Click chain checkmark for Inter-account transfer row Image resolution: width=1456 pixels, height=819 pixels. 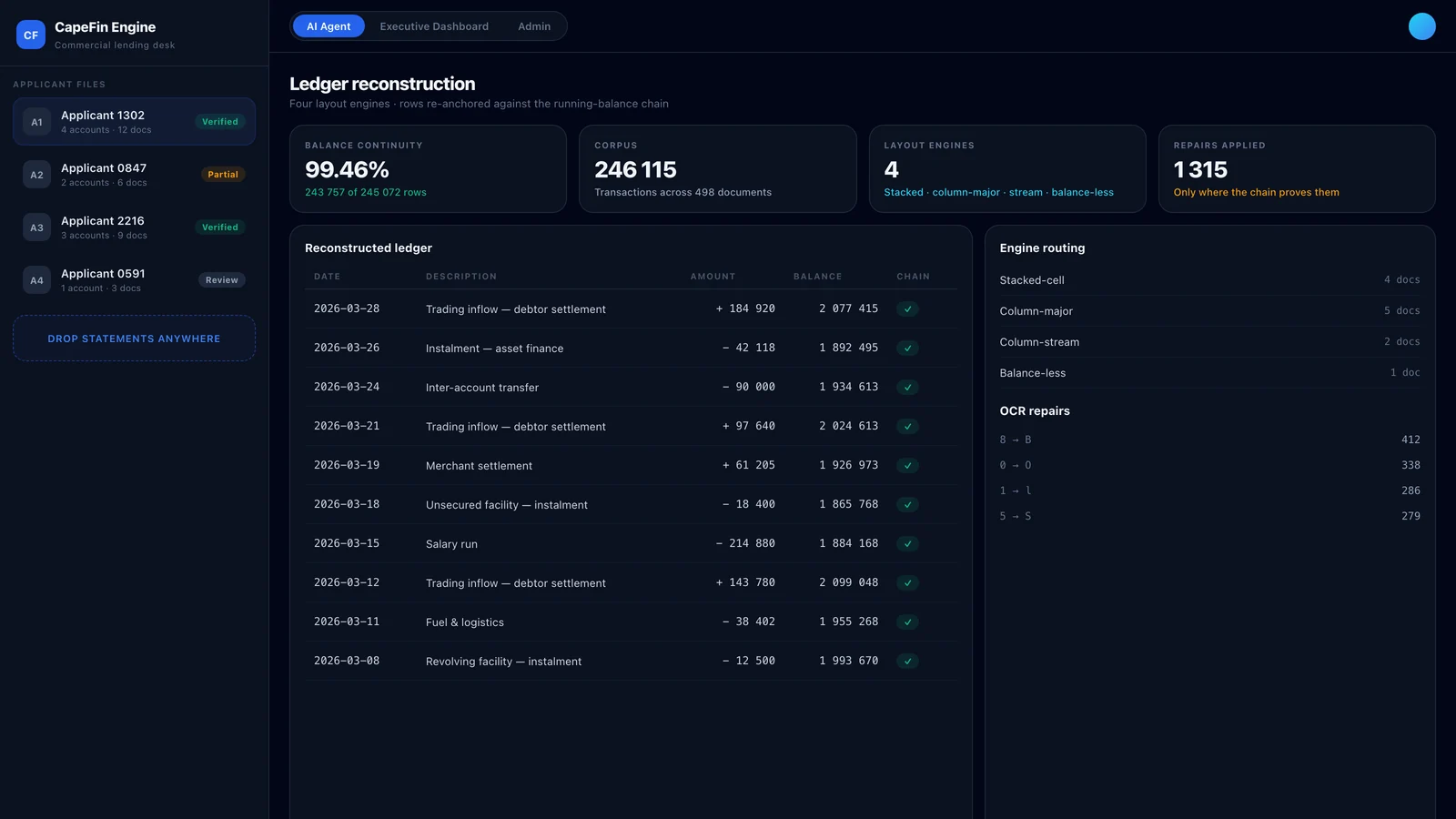[907, 388]
